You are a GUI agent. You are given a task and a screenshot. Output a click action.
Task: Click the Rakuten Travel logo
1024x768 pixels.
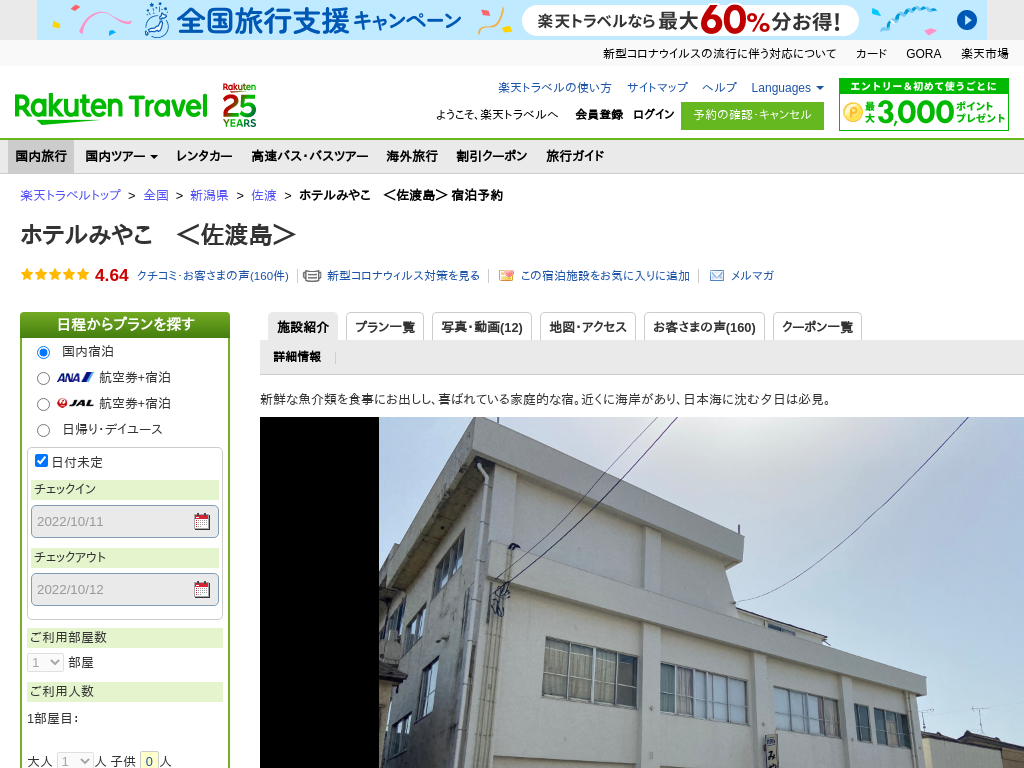click(111, 106)
